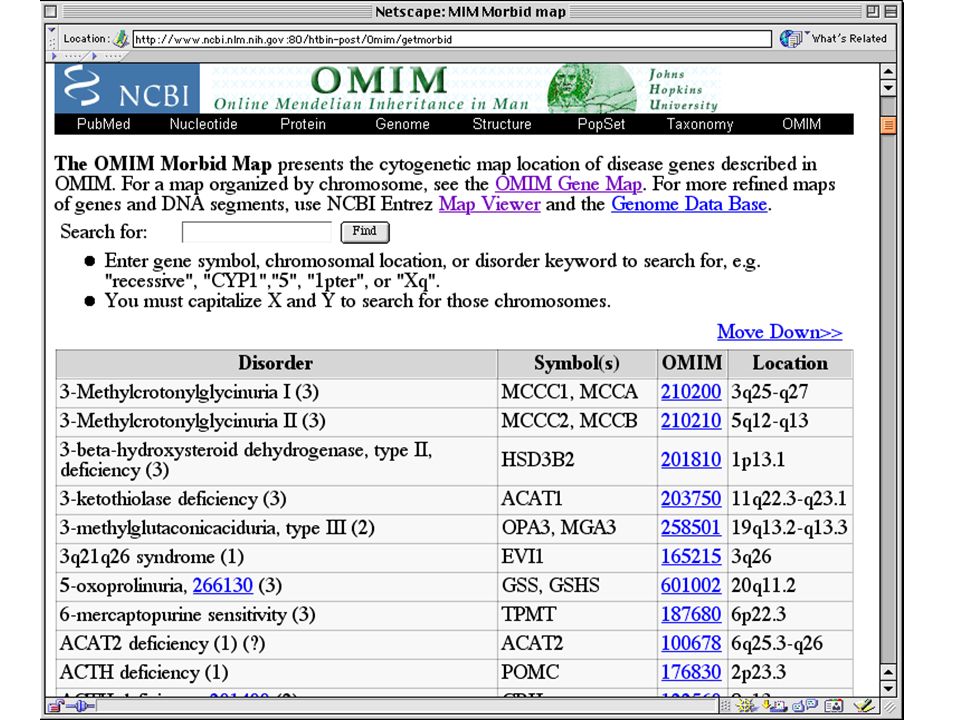Click the Location column header

790,363
